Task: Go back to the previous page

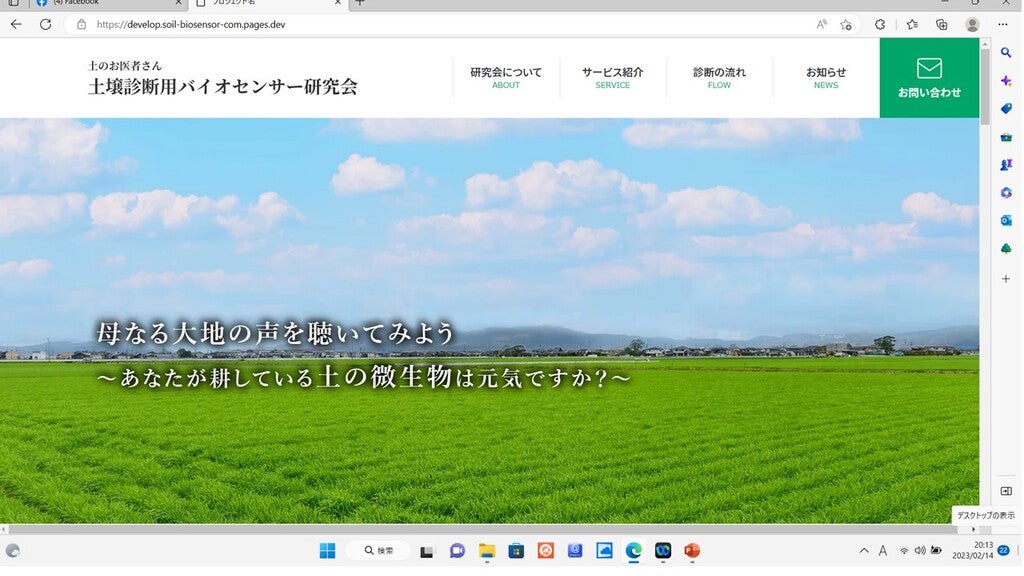Action: (x=16, y=25)
